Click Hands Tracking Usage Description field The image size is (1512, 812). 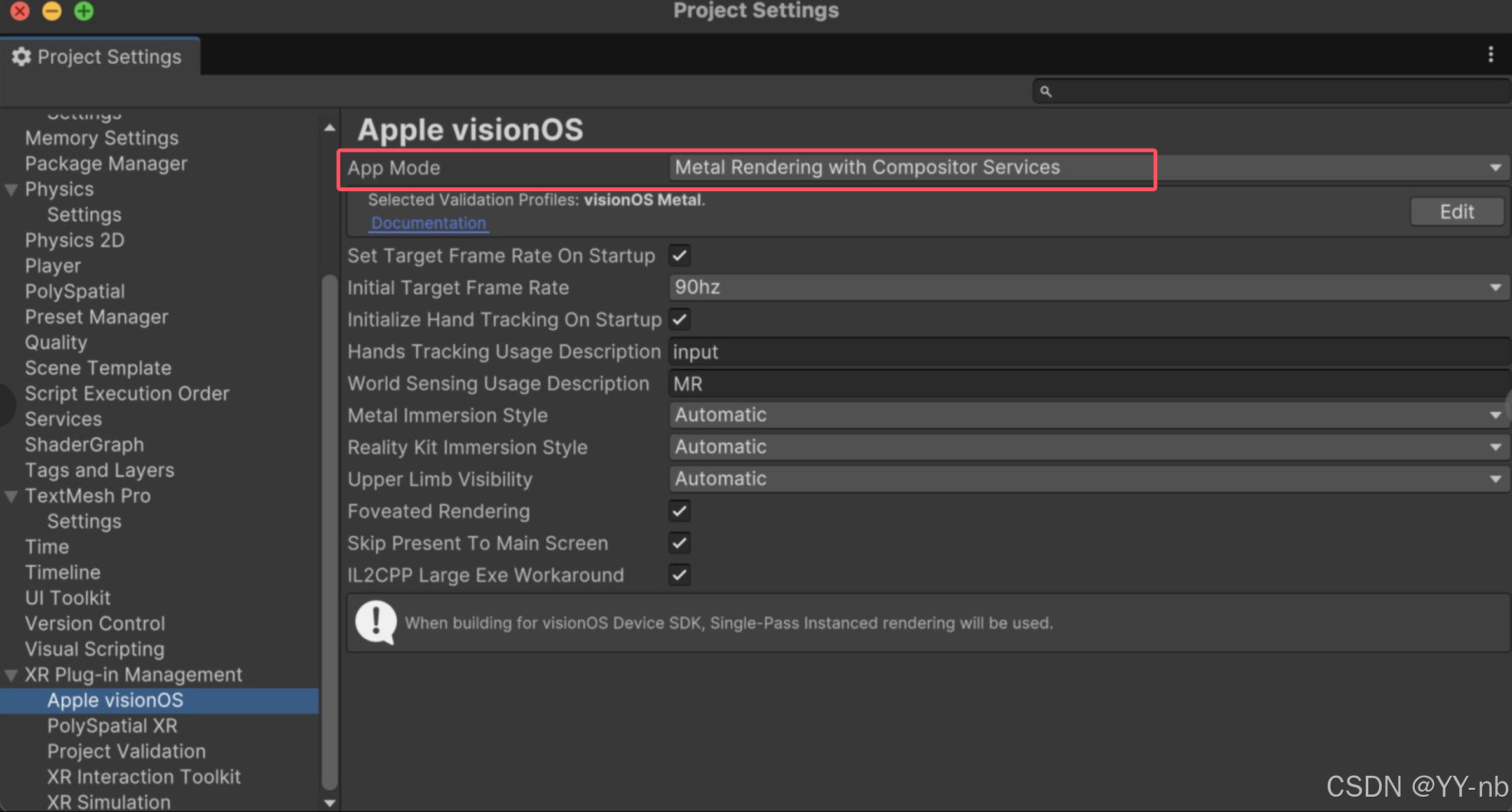(1089, 352)
